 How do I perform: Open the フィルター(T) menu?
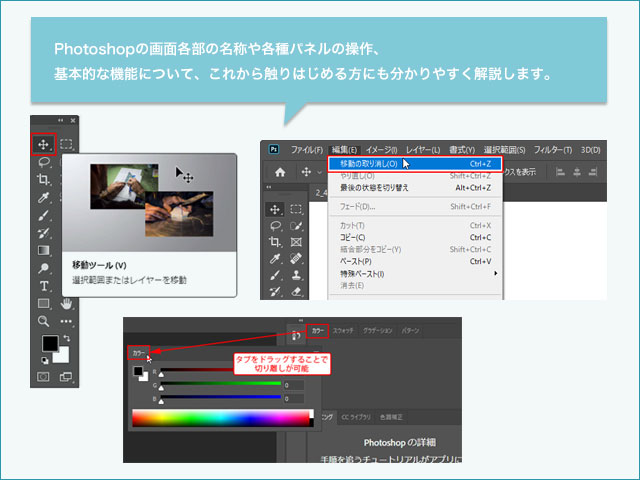pos(553,150)
